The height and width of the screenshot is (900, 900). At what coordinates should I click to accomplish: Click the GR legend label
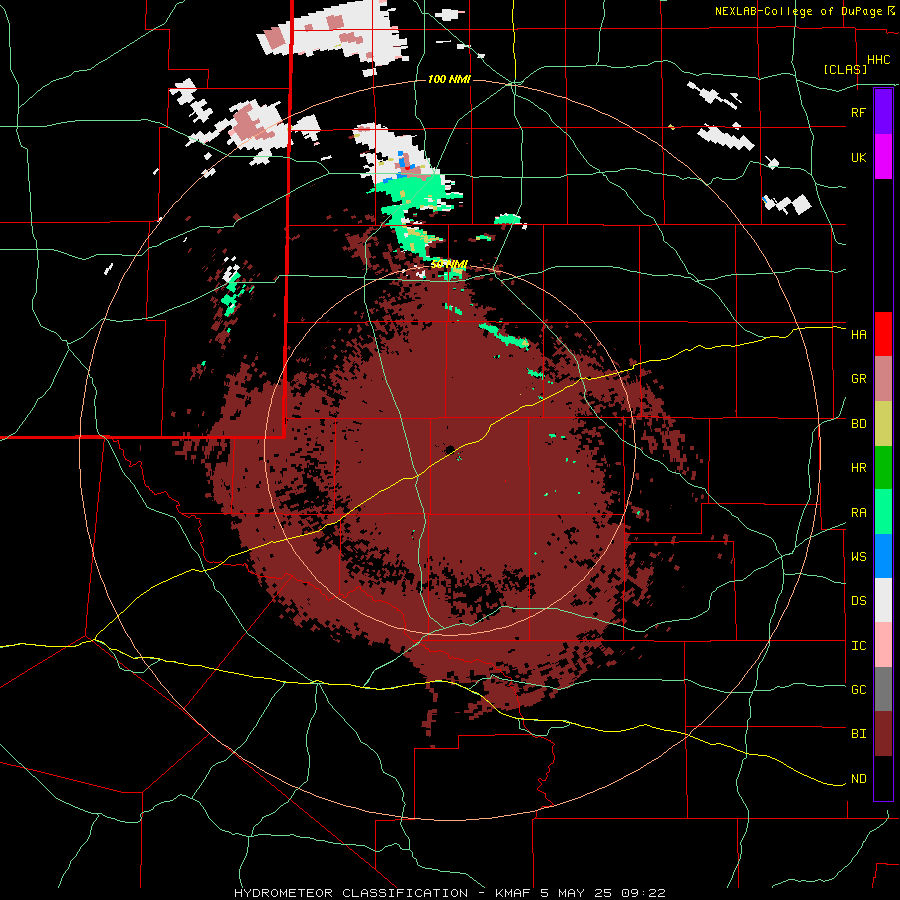tap(858, 379)
